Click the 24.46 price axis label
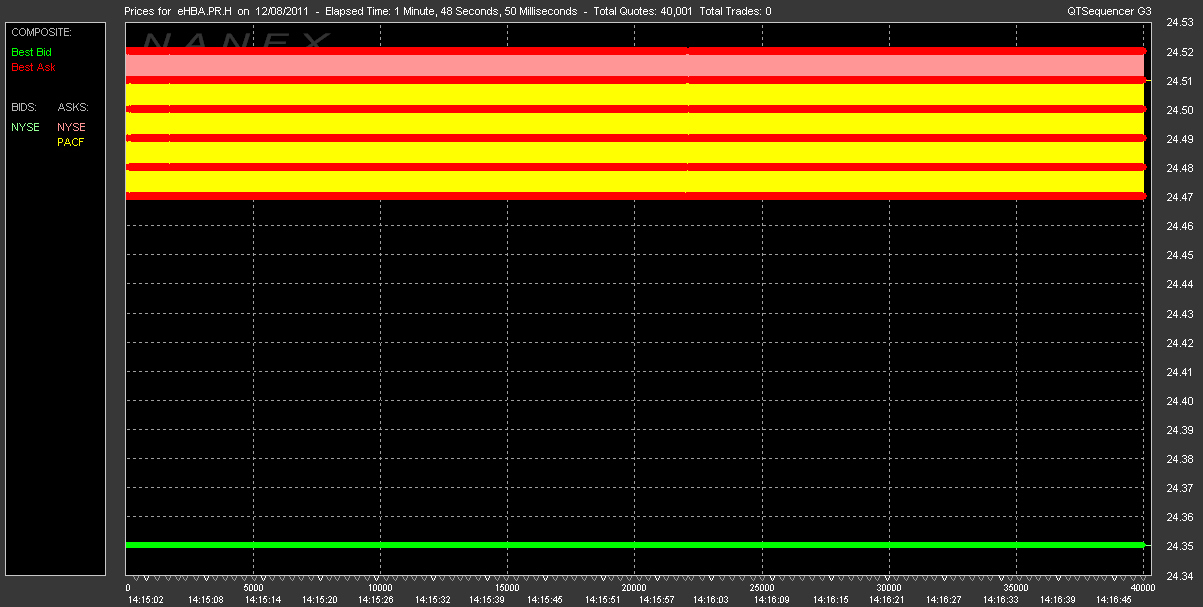This screenshot has width=1203, height=607. (1178, 227)
